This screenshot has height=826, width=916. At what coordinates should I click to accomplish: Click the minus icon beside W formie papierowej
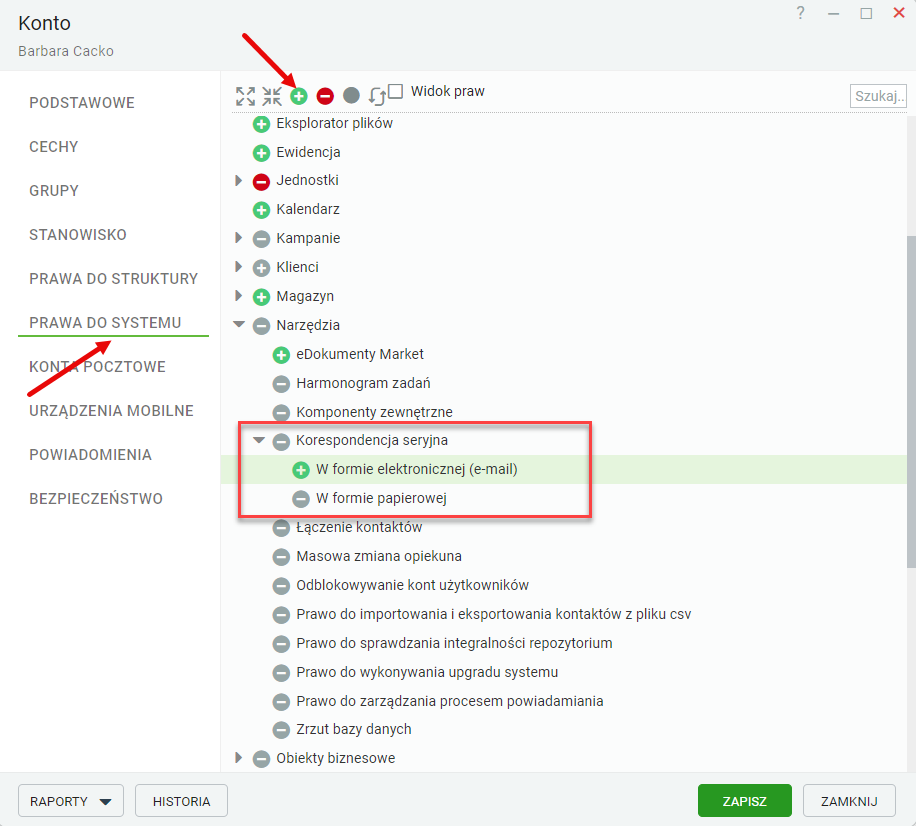click(301, 499)
